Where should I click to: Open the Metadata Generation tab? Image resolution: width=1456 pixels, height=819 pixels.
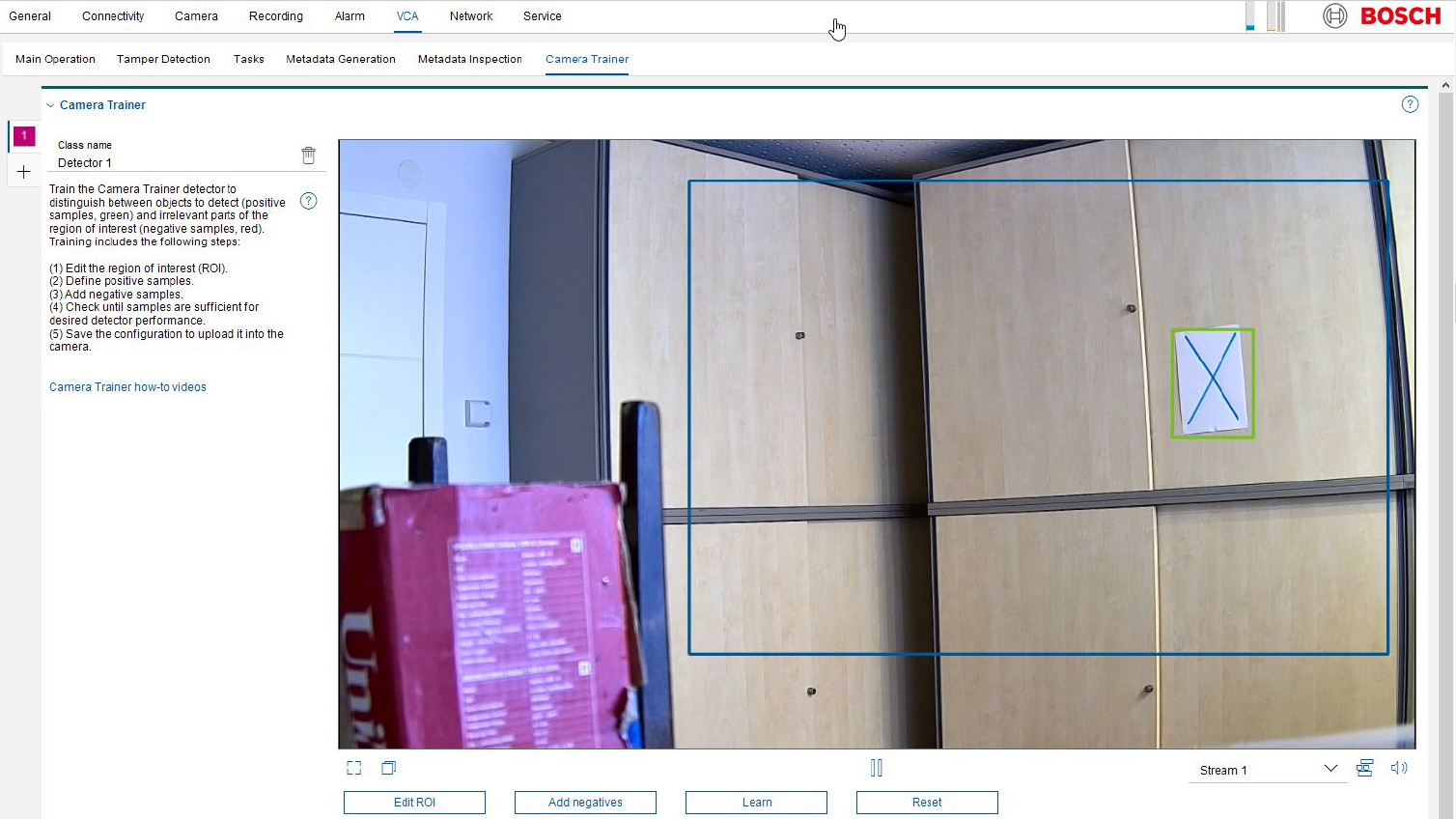click(341, 59)
